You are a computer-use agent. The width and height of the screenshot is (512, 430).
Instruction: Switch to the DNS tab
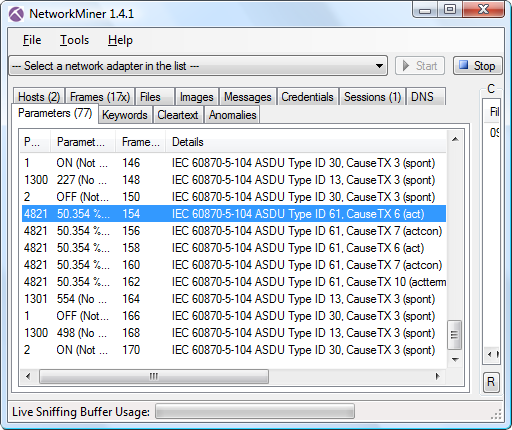click(426, 97)
